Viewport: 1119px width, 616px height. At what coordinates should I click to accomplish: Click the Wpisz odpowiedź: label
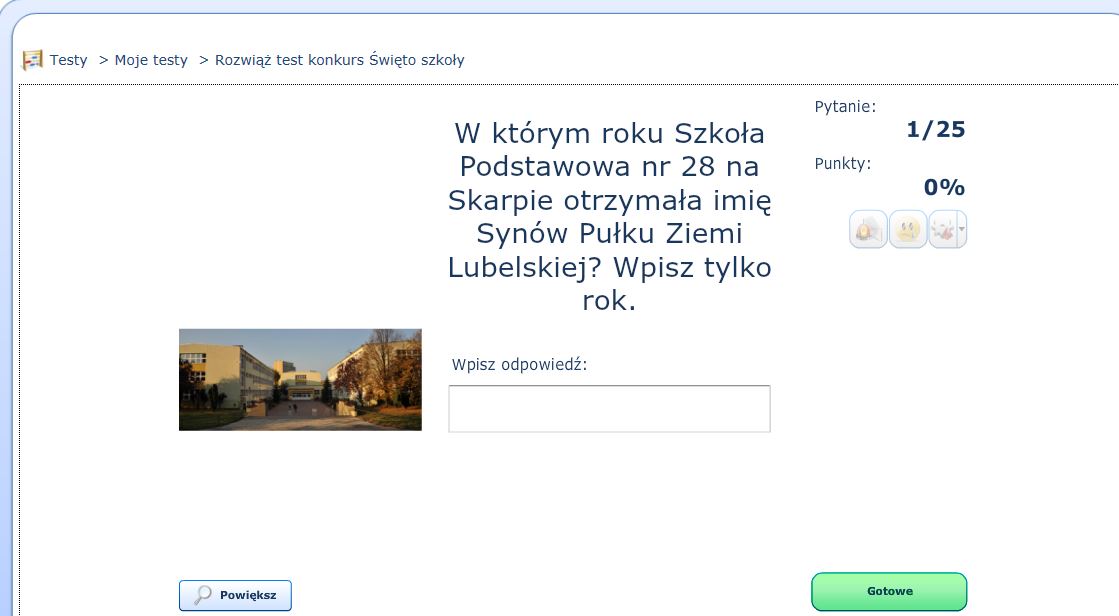pyautogui.click(x=520, y=365)
